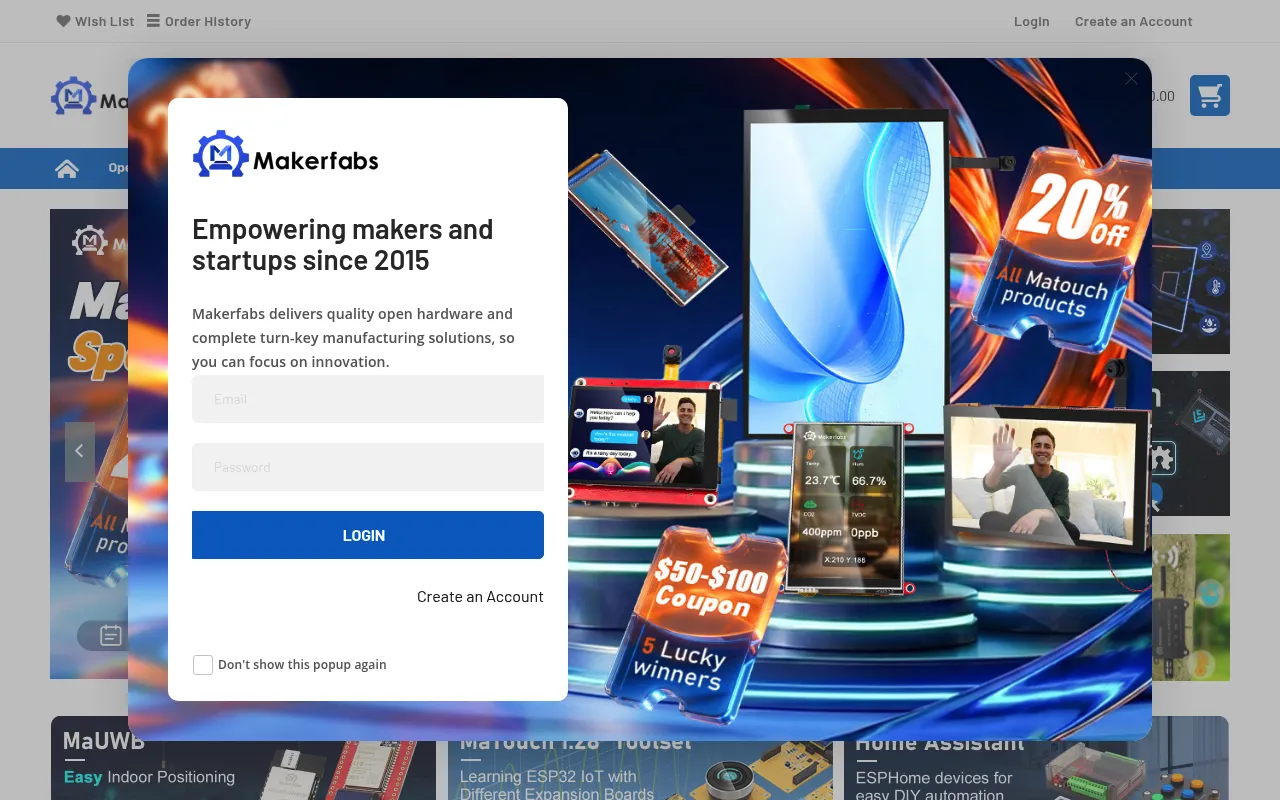Show the previous slide with the left arrow
The width and height of the screenshot is (1280, 800).
pos(80,451)
